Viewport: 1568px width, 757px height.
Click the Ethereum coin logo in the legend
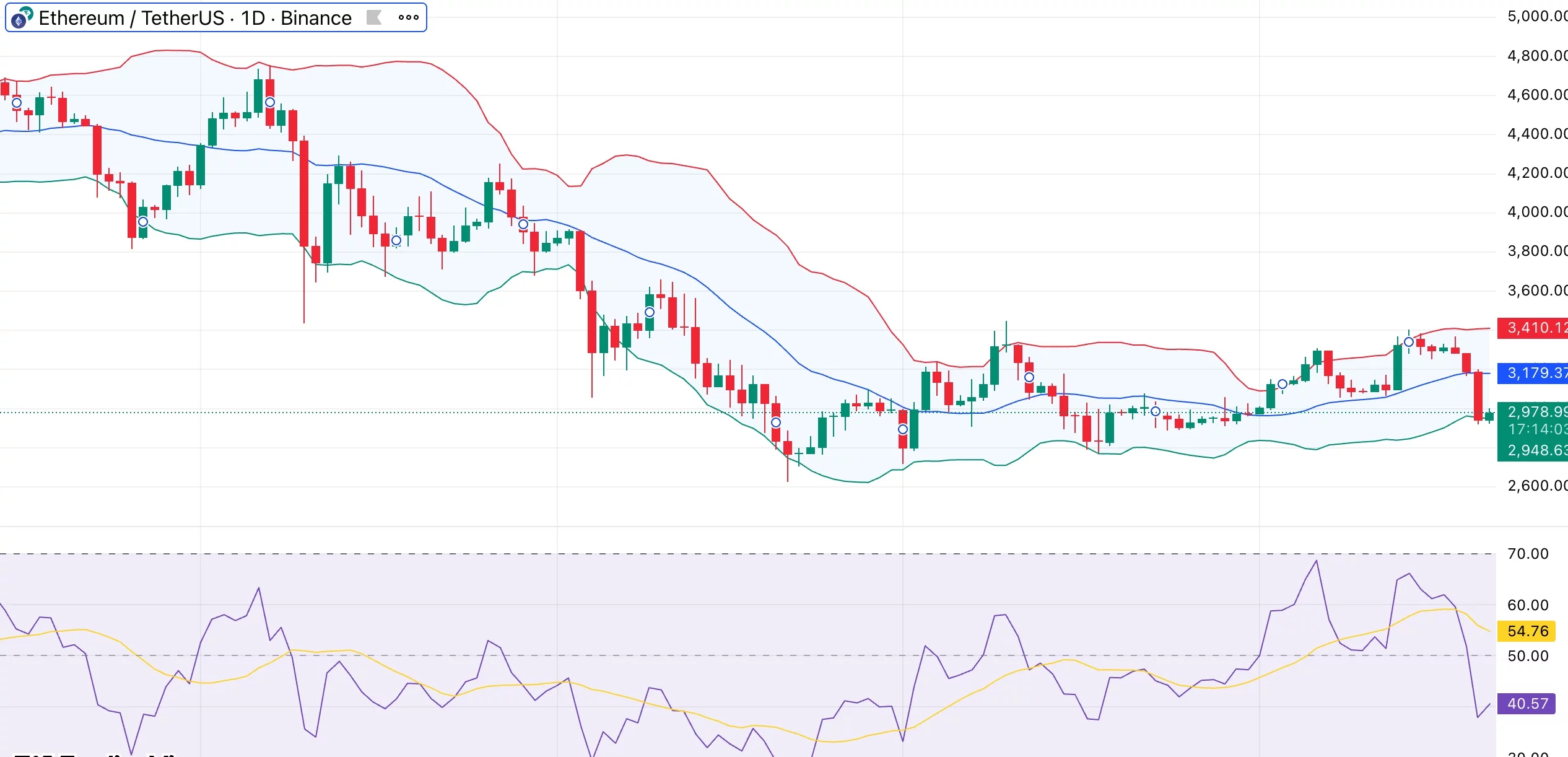20,17
